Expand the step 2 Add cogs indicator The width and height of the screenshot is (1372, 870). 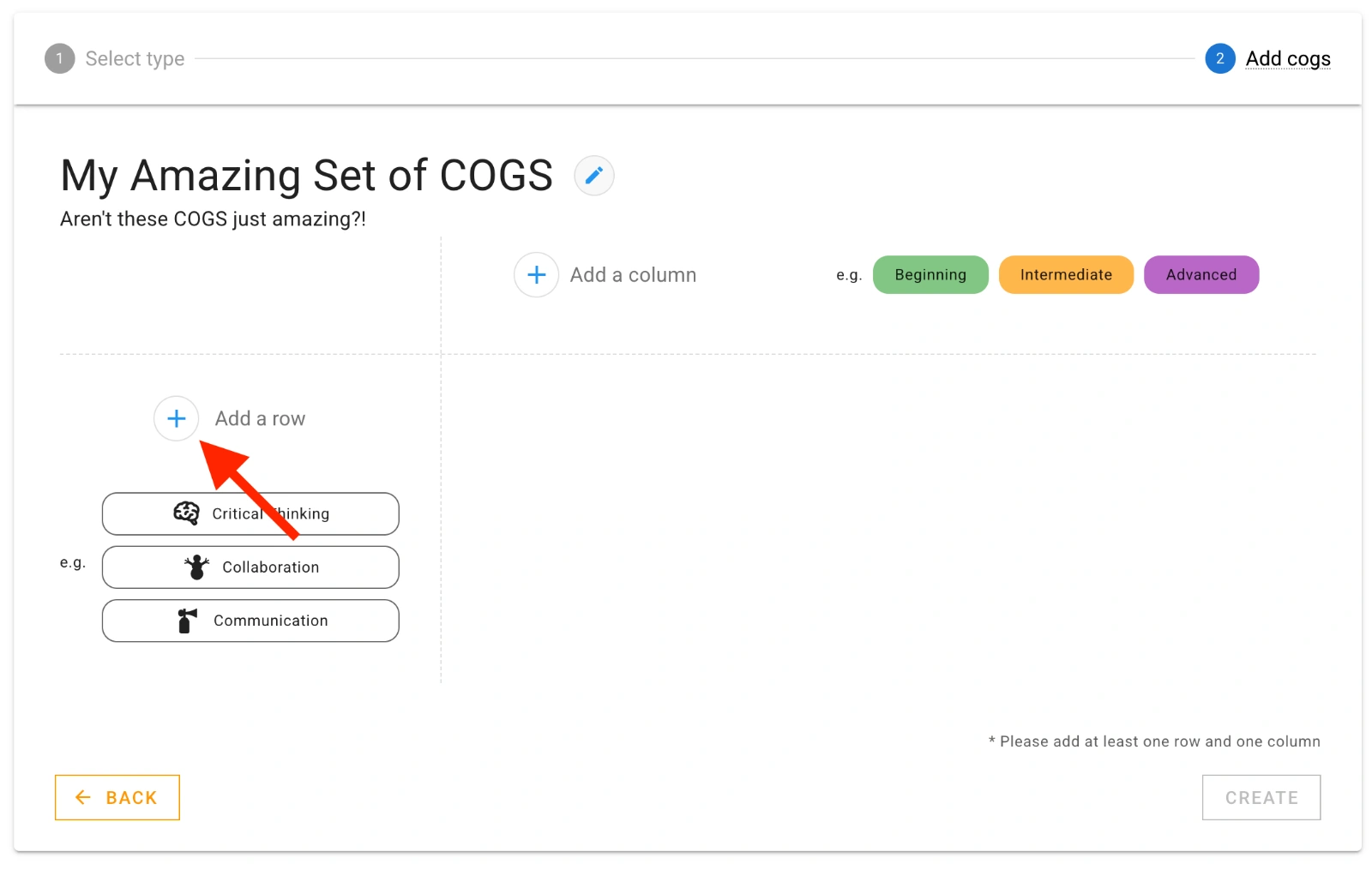[1219, 58]
